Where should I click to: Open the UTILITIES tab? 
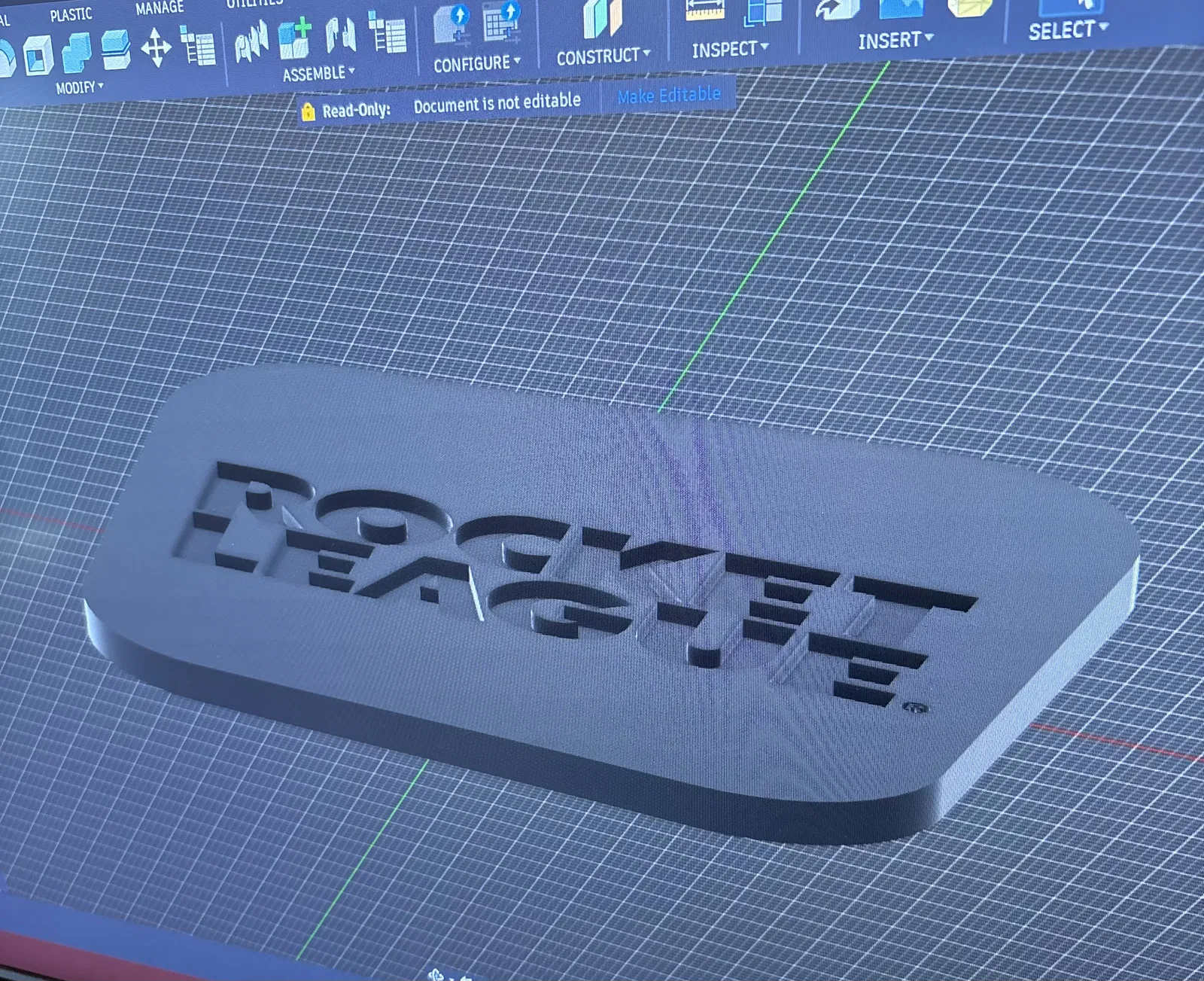254,3
